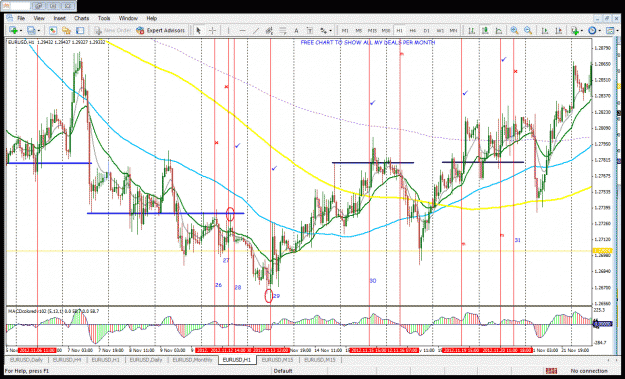
Task: Select the Text tool (A)
Action: pyautogui.click(x=296, y=30)
